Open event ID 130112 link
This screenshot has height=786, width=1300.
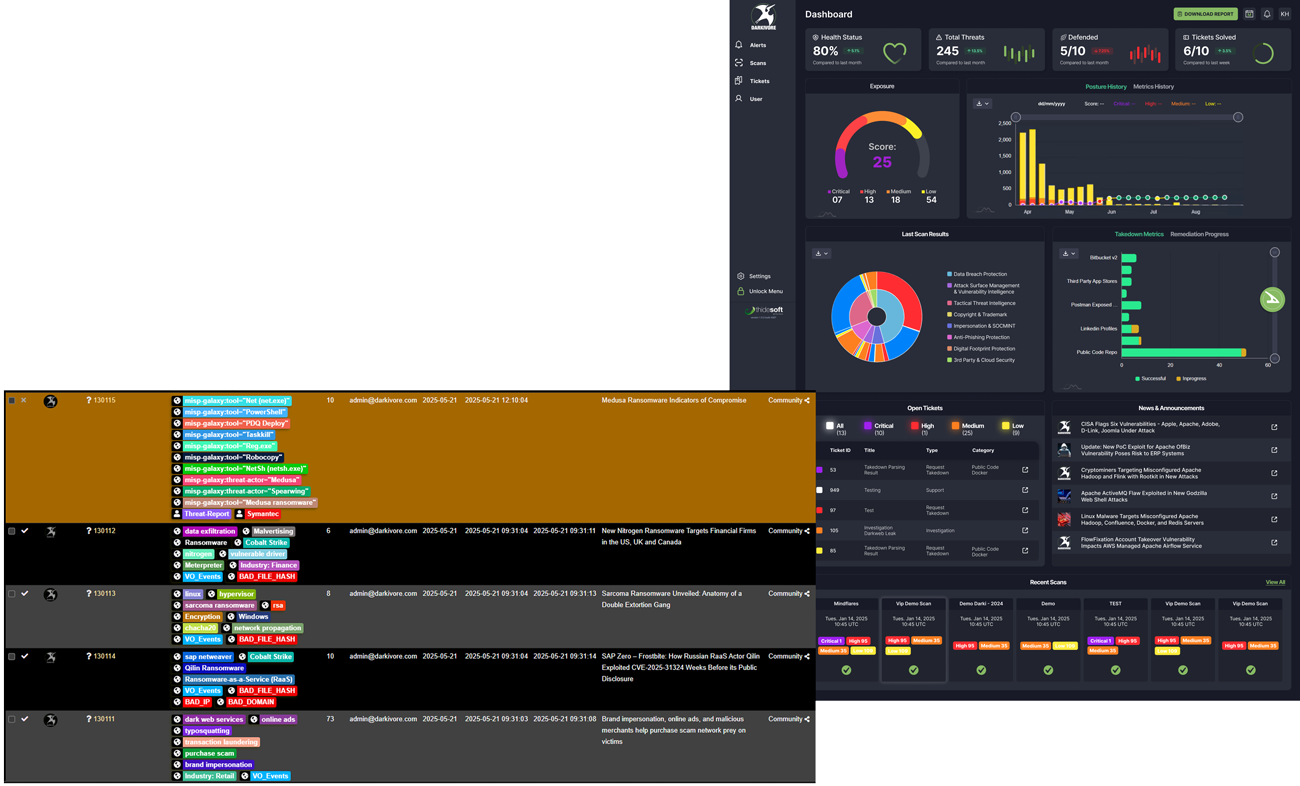click(x=104, y=531)
